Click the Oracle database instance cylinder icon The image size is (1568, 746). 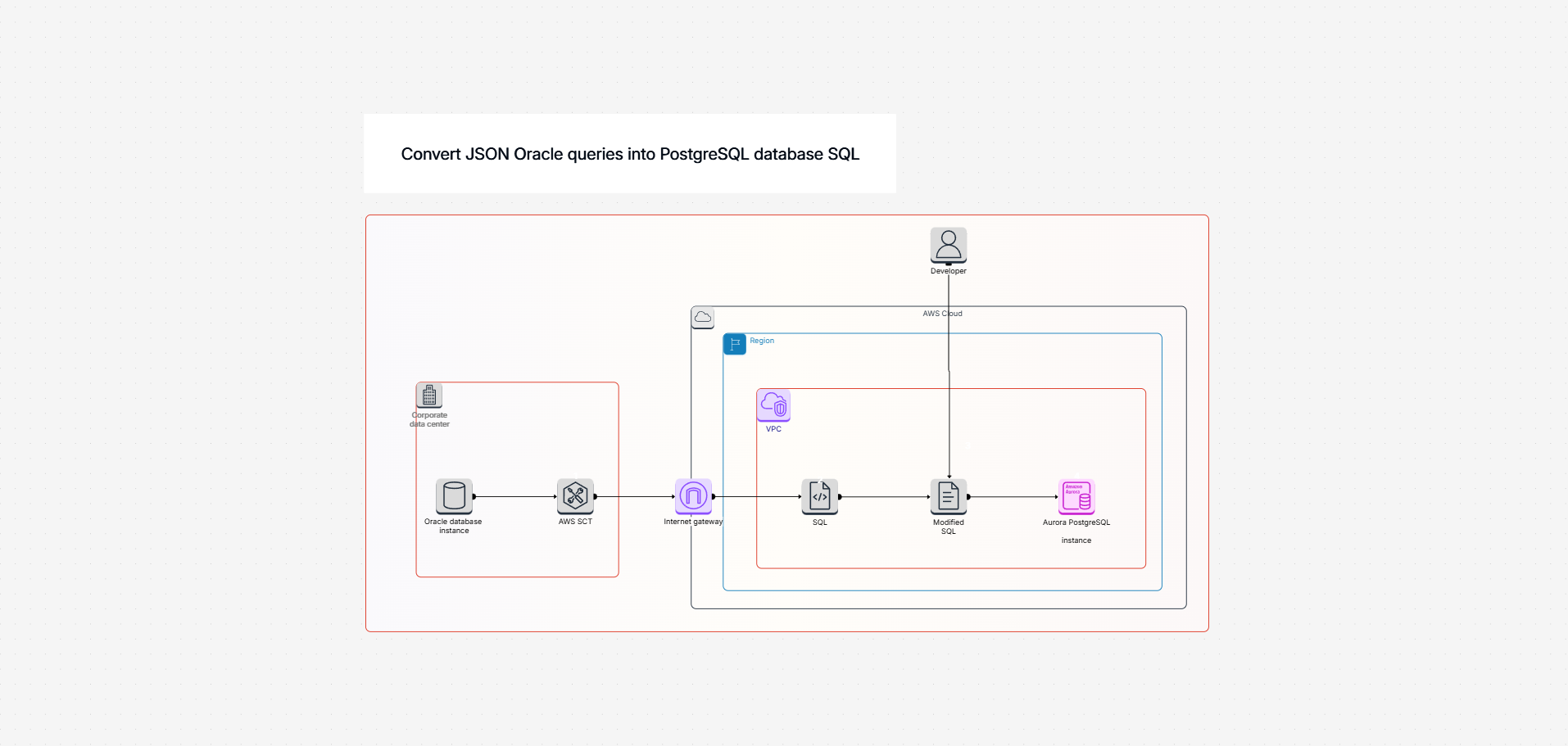coord(454,496)
